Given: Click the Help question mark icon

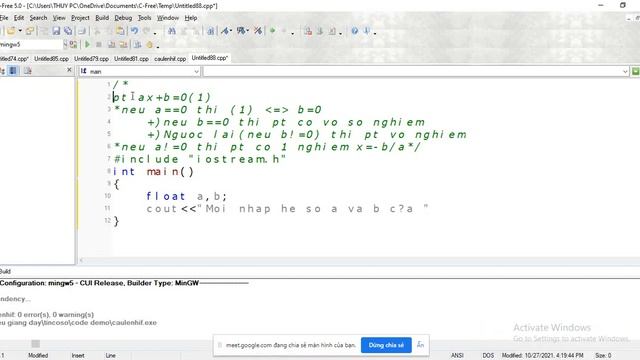Looking at the screenshot, I should [x=355, y=31].
